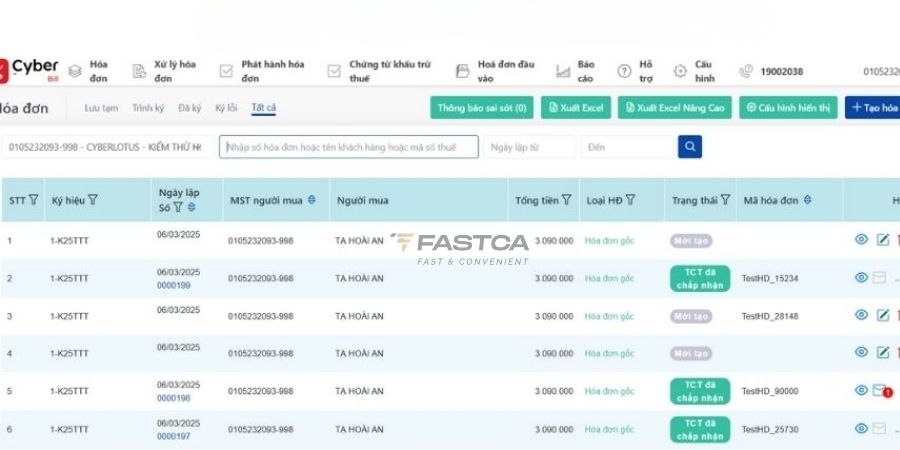This screenshot has height=450, width=900.
Task: Switch to the Trình ký tab
Action: pyautogui.click(x=148, y=108)
